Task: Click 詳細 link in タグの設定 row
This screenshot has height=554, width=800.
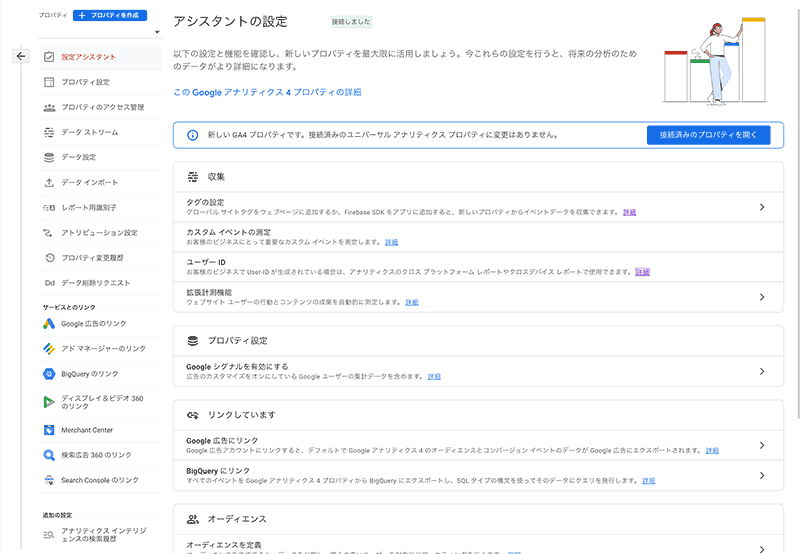Action: pyautogui.click(x=629, y=212)
